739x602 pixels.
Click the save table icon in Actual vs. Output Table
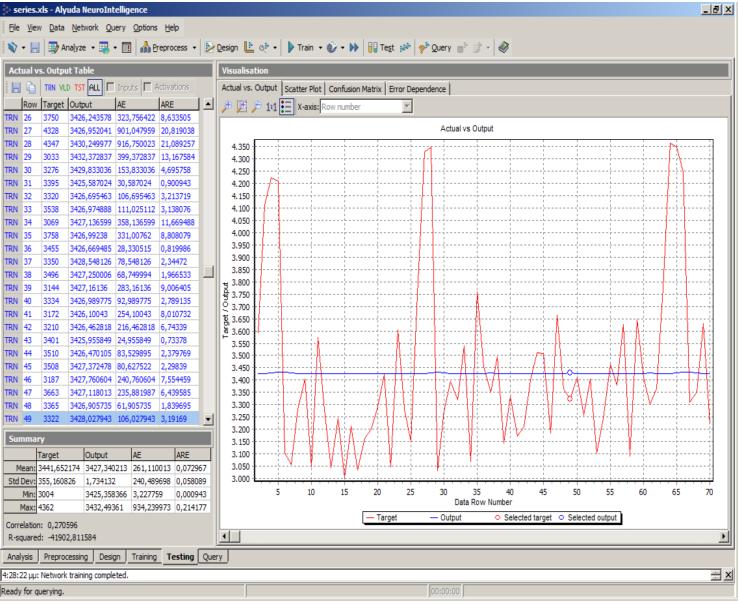coord(16,87)
